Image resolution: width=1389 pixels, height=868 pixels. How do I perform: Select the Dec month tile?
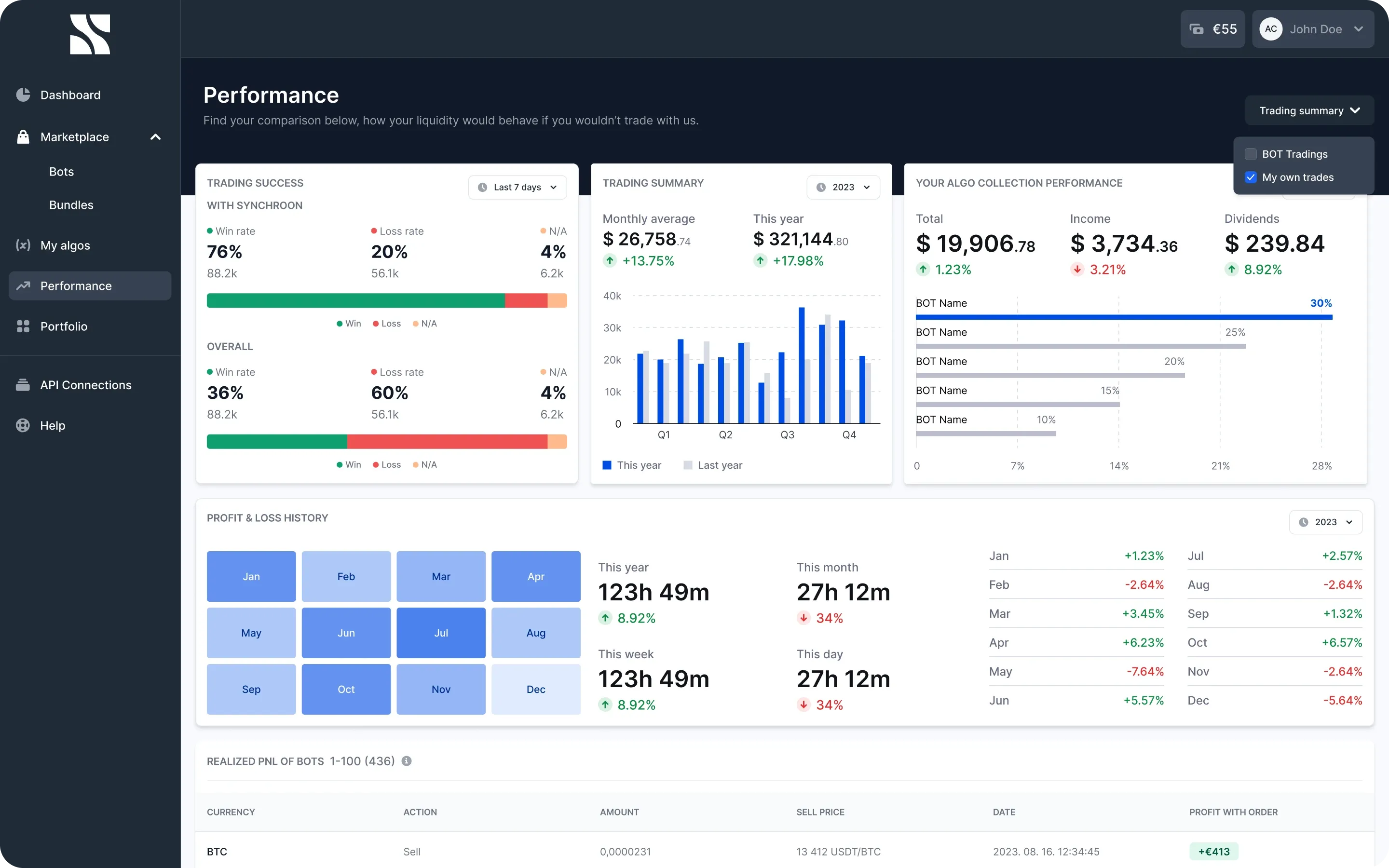tap(535, 689)
